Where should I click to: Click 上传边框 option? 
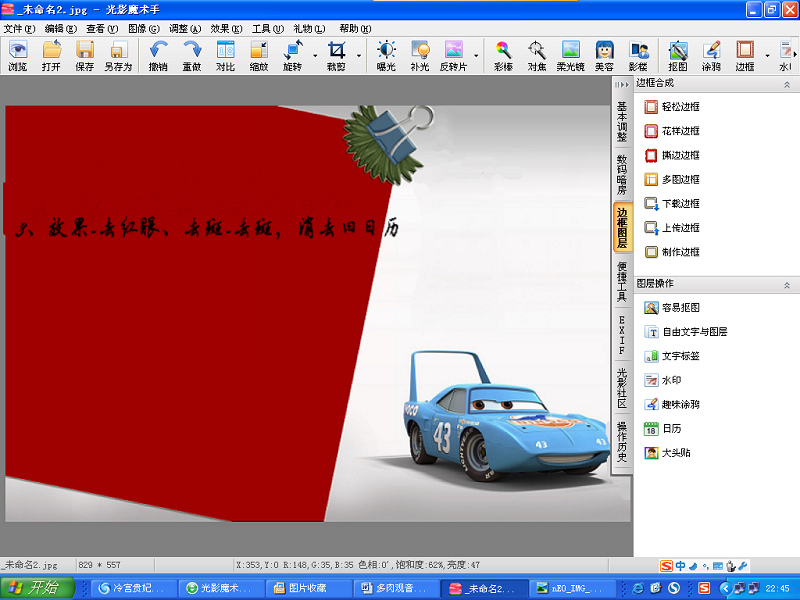coord(672,228)
